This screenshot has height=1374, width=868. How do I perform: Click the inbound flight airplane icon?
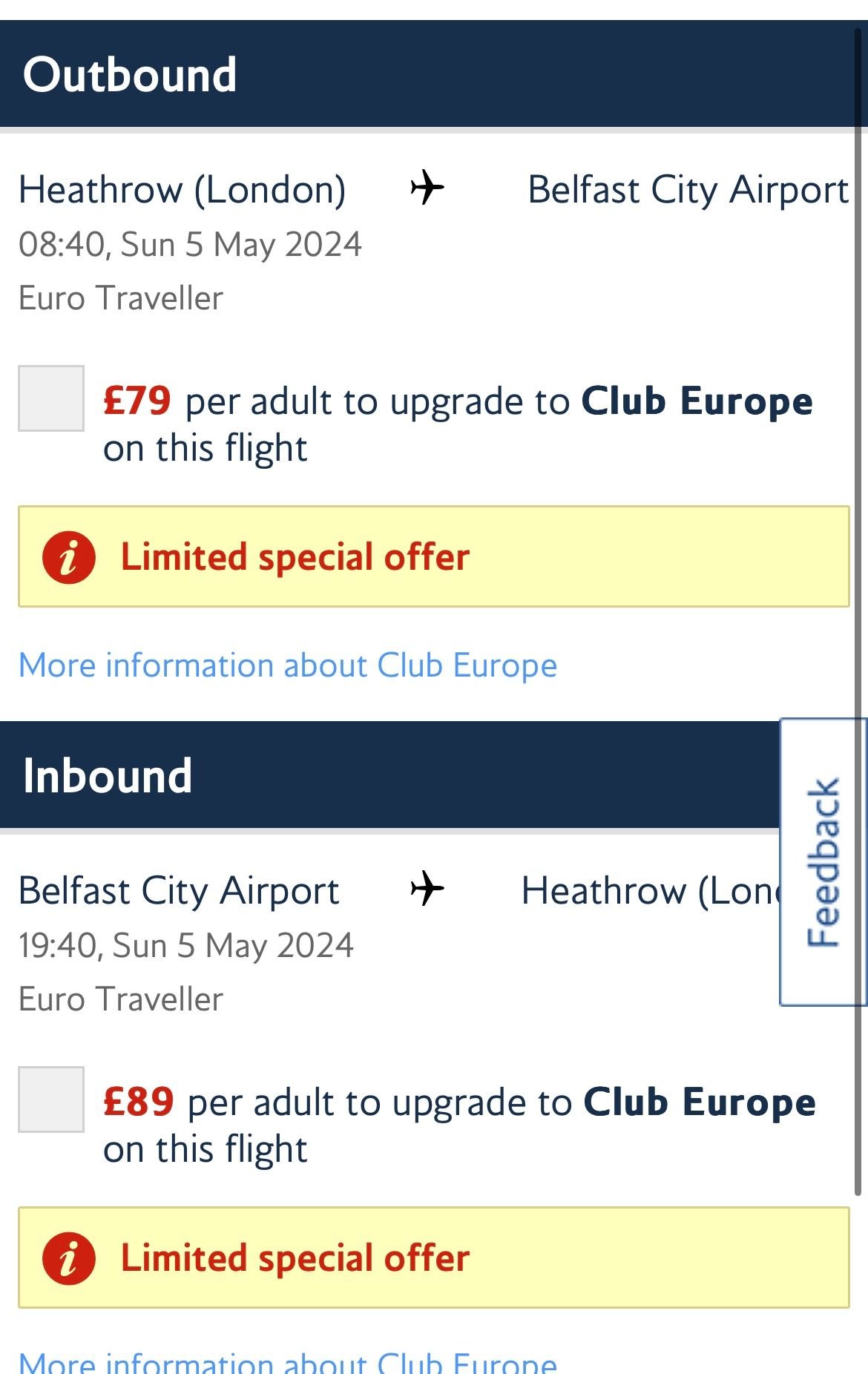pos(427,888)
